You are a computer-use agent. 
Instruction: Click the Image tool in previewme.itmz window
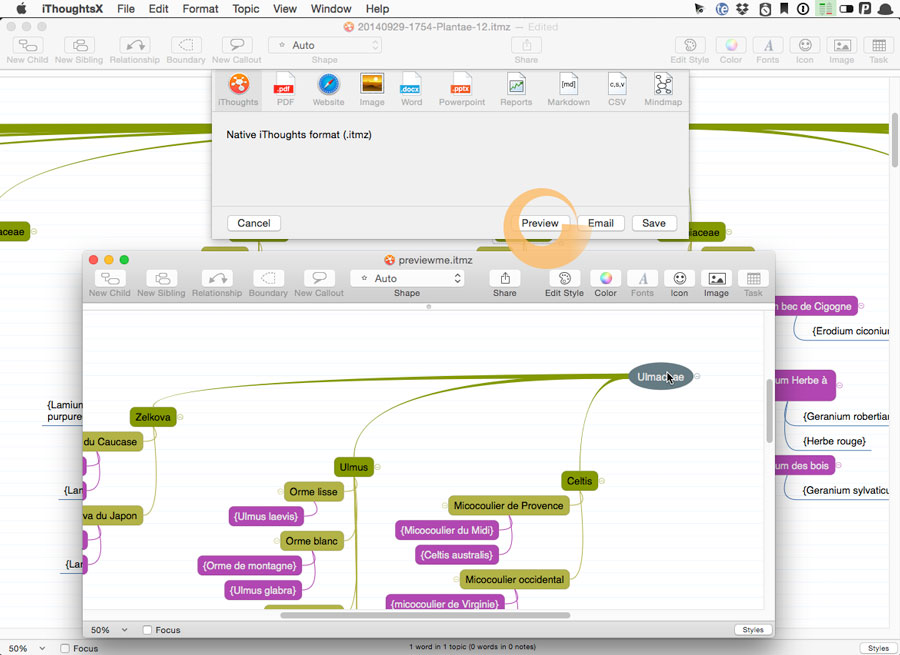[x=716, y=284]
